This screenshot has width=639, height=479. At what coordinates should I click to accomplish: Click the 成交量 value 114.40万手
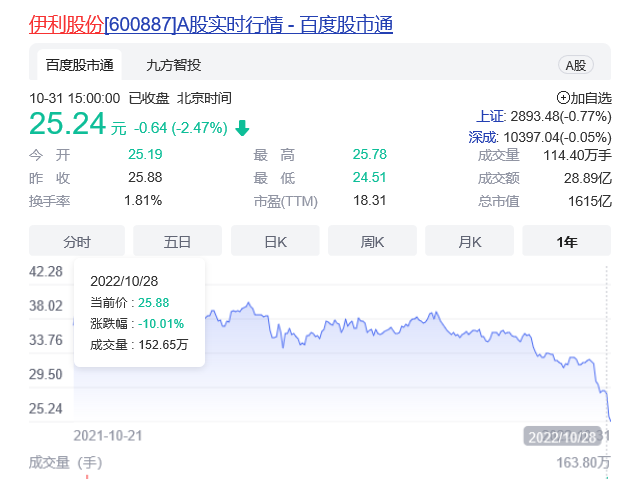click(577, 155)
